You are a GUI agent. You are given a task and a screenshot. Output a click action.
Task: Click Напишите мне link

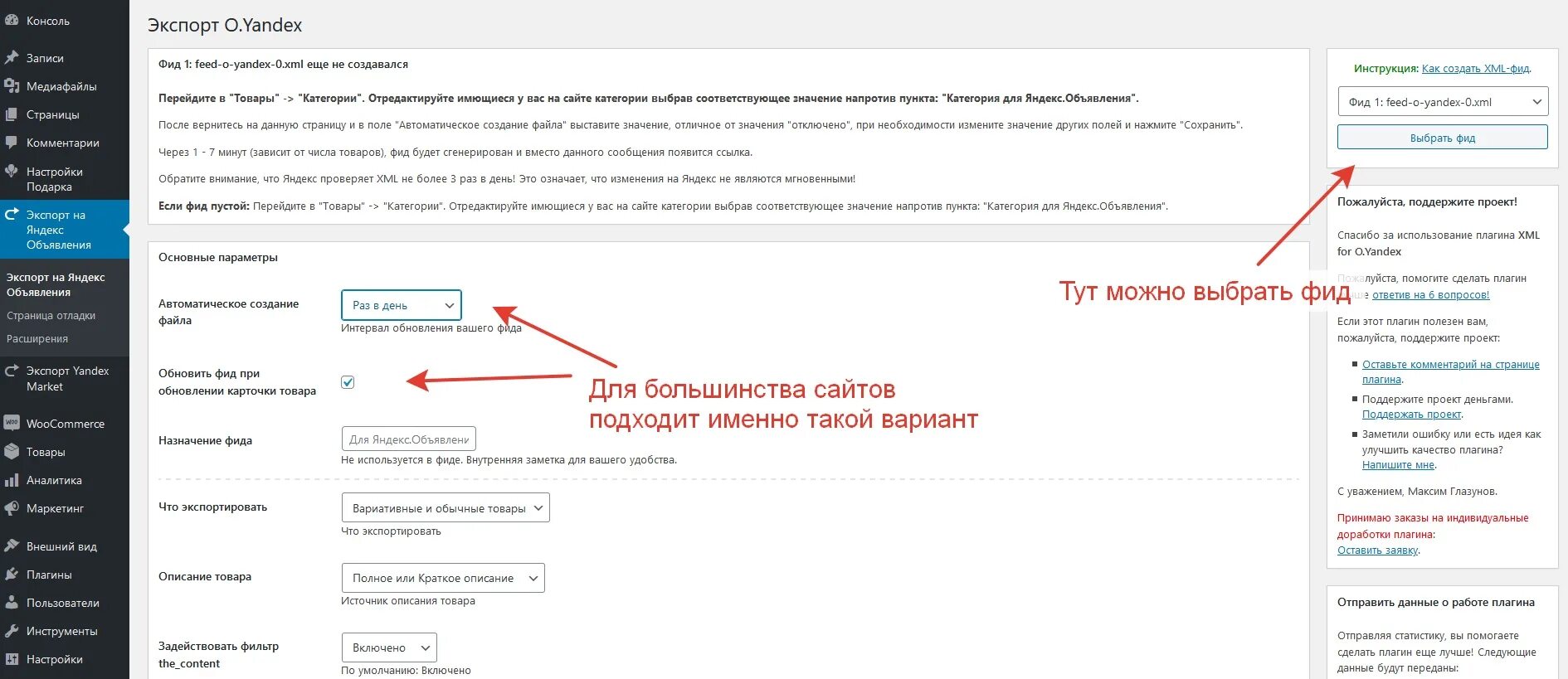click(x=1398, y=465)
